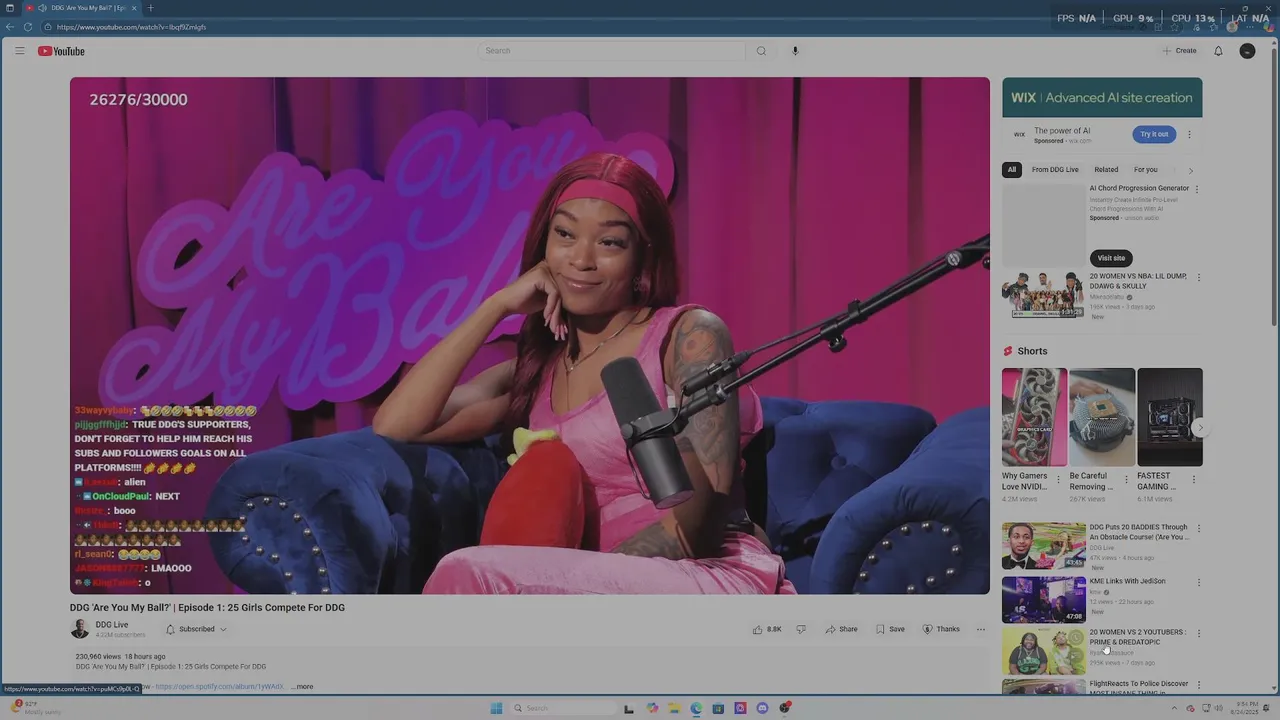The image size is (1280, 720).
Task: Open options for 20 WOMEN VS NBA
Action: pos(1199,278)
